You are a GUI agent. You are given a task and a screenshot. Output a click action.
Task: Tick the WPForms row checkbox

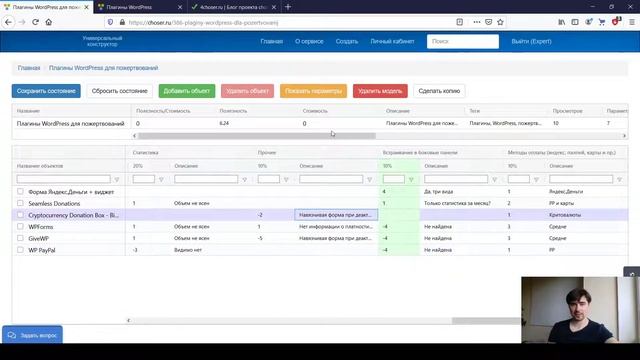pyautogui.click(x=20, y=226)
